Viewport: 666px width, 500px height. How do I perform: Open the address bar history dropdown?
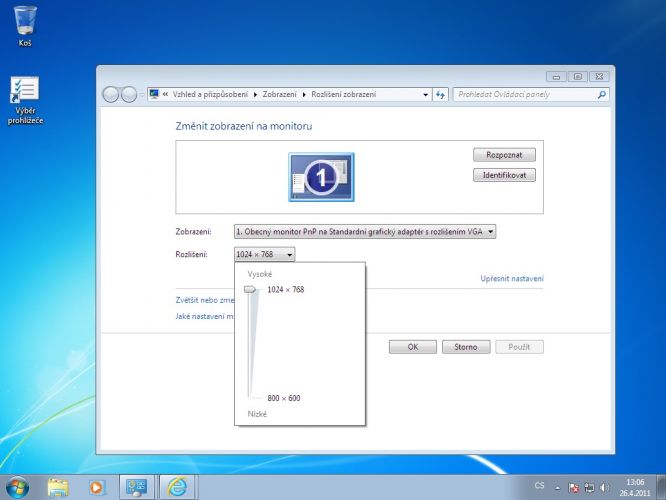click(426, 95)
